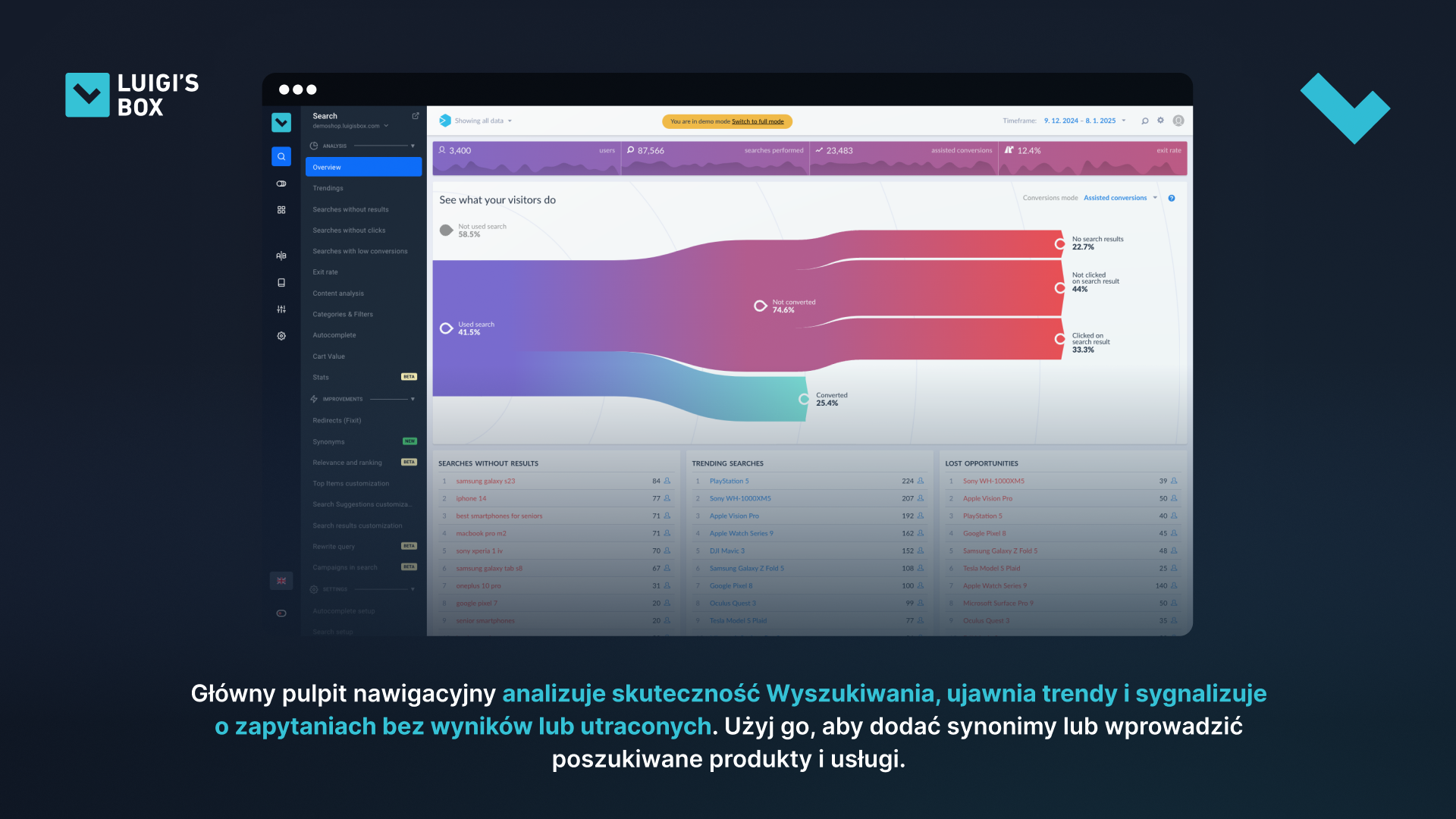Click the Not converted node marker

click(x=761, y=306)
